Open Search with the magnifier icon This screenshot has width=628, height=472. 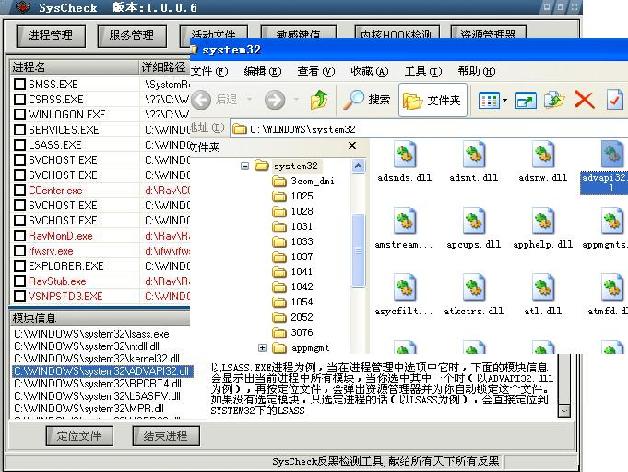click(354, 100)
